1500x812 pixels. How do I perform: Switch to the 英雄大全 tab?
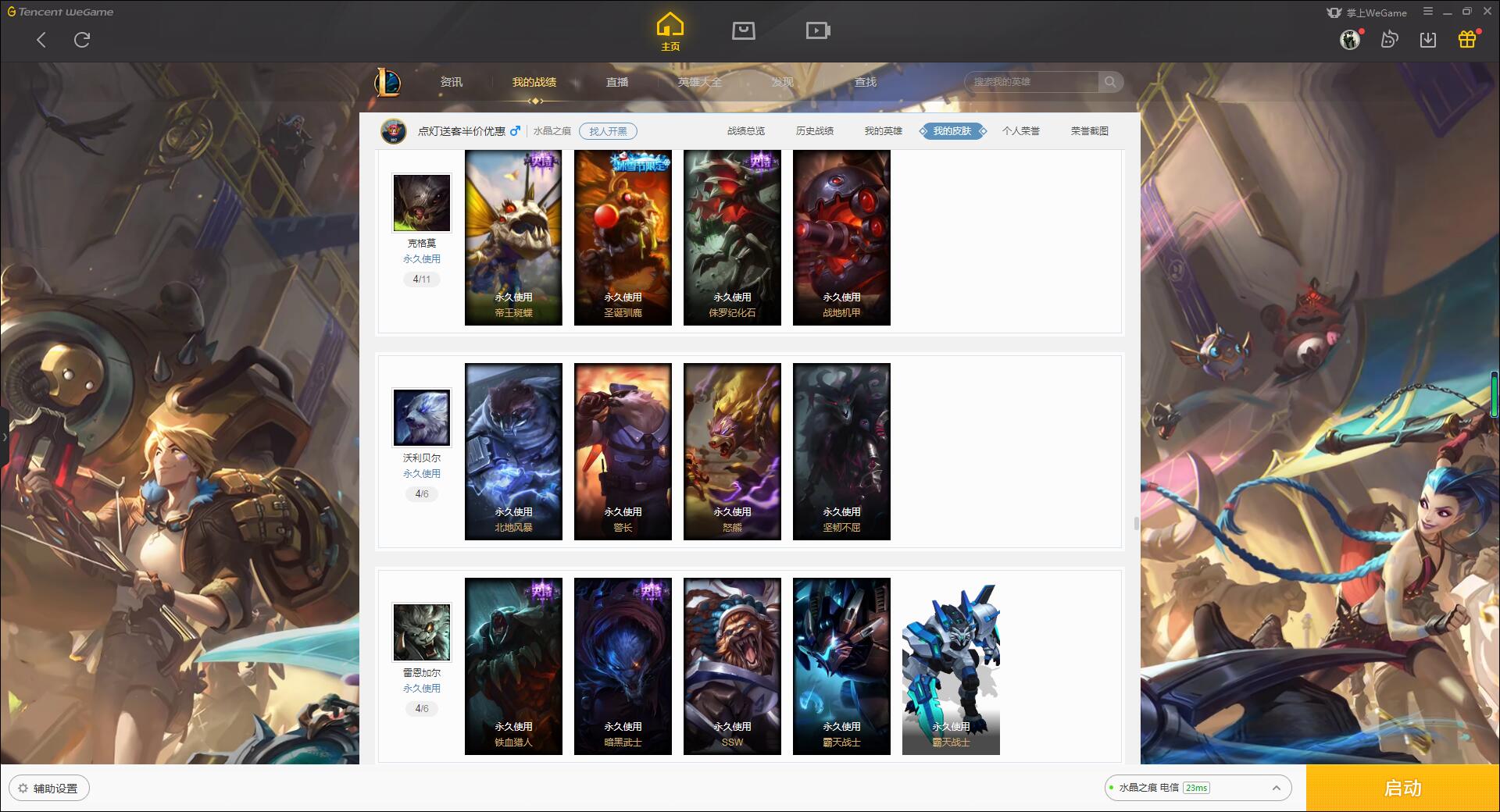(x=700, y=82)
